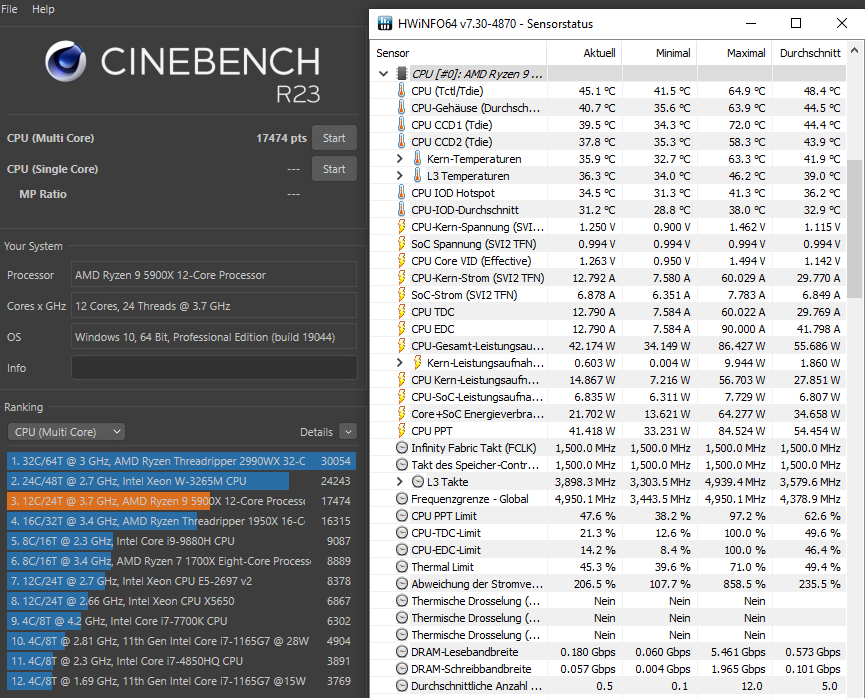Expand the L3 Temperaturen subtree
This screenshot has width=865, height=698.
click(400, 176)
